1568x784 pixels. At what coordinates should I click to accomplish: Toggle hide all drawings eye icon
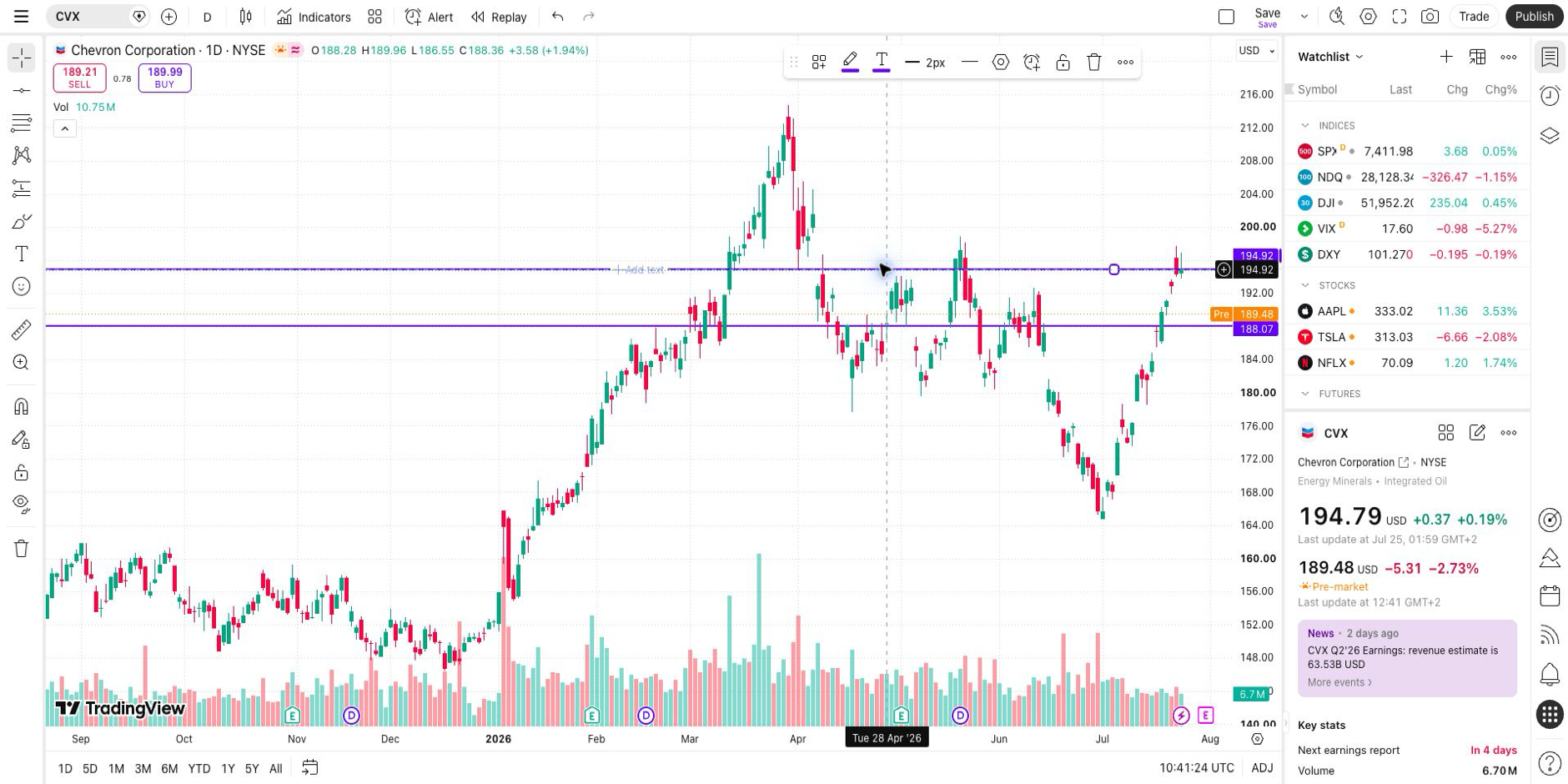click(21, 504)
